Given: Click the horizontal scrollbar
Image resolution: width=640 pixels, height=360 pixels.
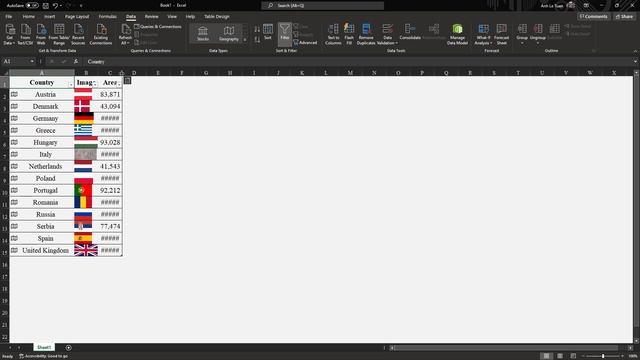Looking at the screenshot, I should point(506,348).
